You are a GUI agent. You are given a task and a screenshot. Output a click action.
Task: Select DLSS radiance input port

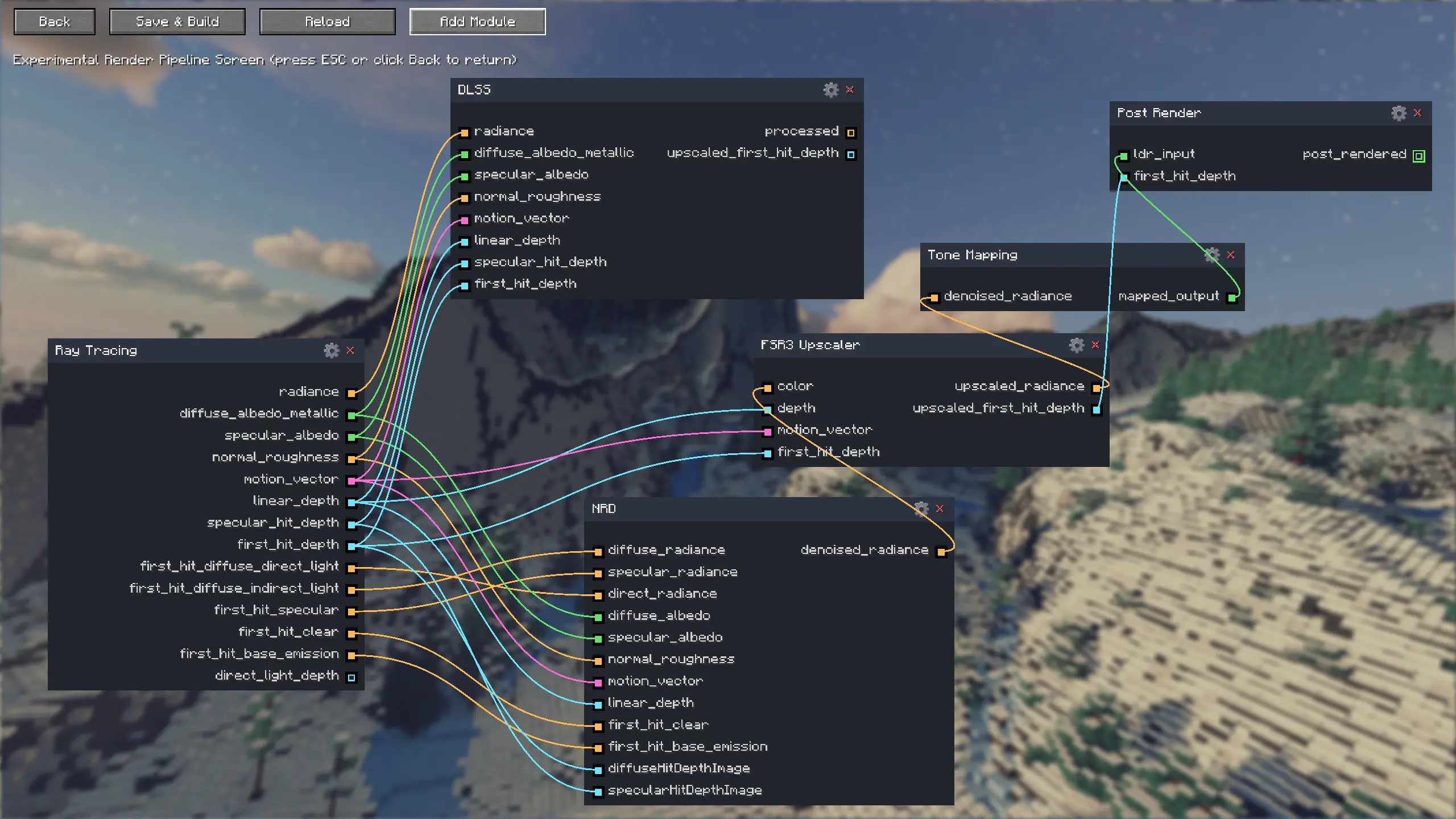coord(465,133)
